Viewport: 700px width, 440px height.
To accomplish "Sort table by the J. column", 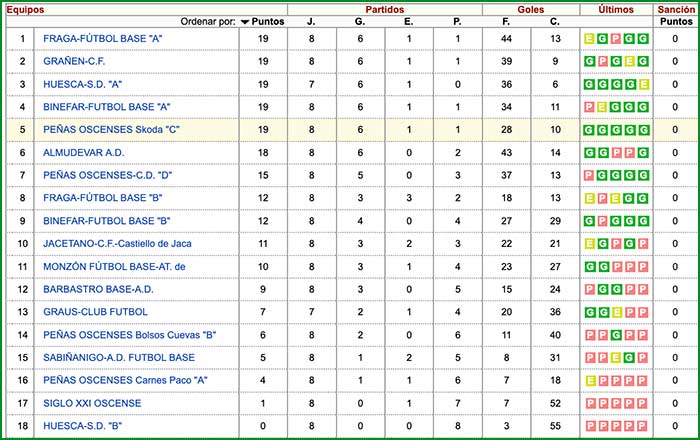I will pyautogui.click(x=311, y=21).
